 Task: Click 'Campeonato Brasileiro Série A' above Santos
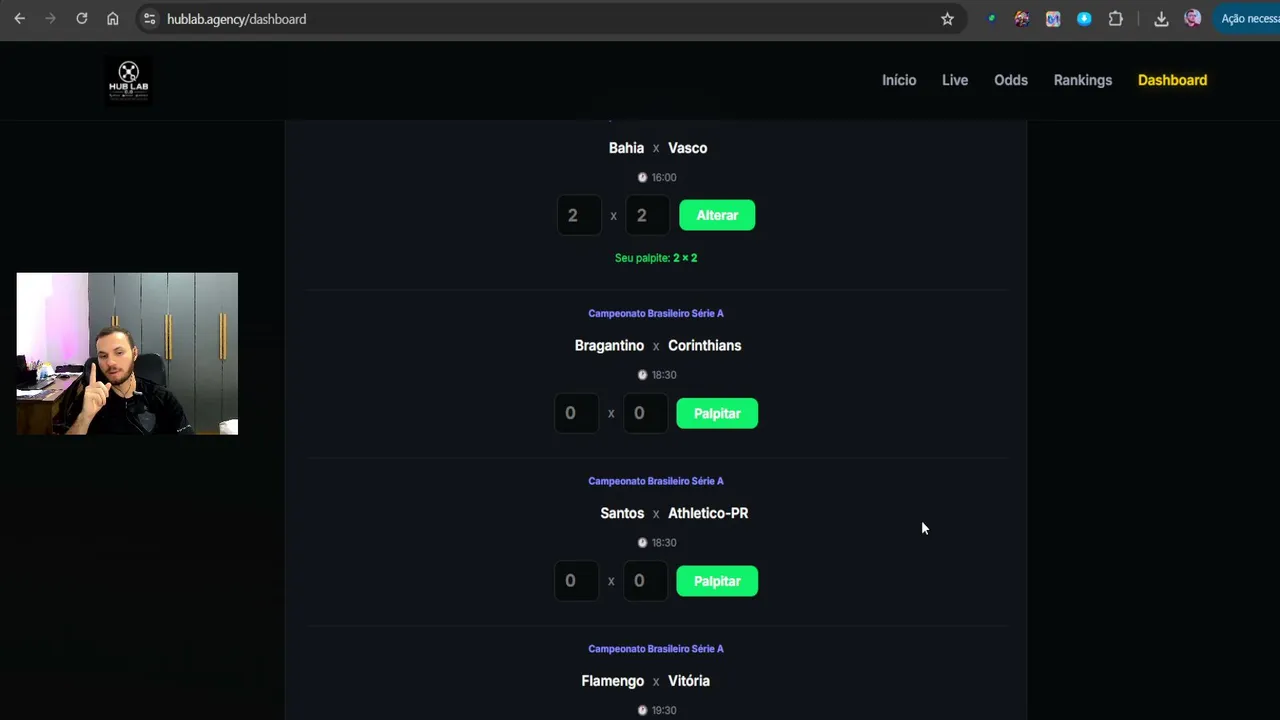click(x=656, y=481)
